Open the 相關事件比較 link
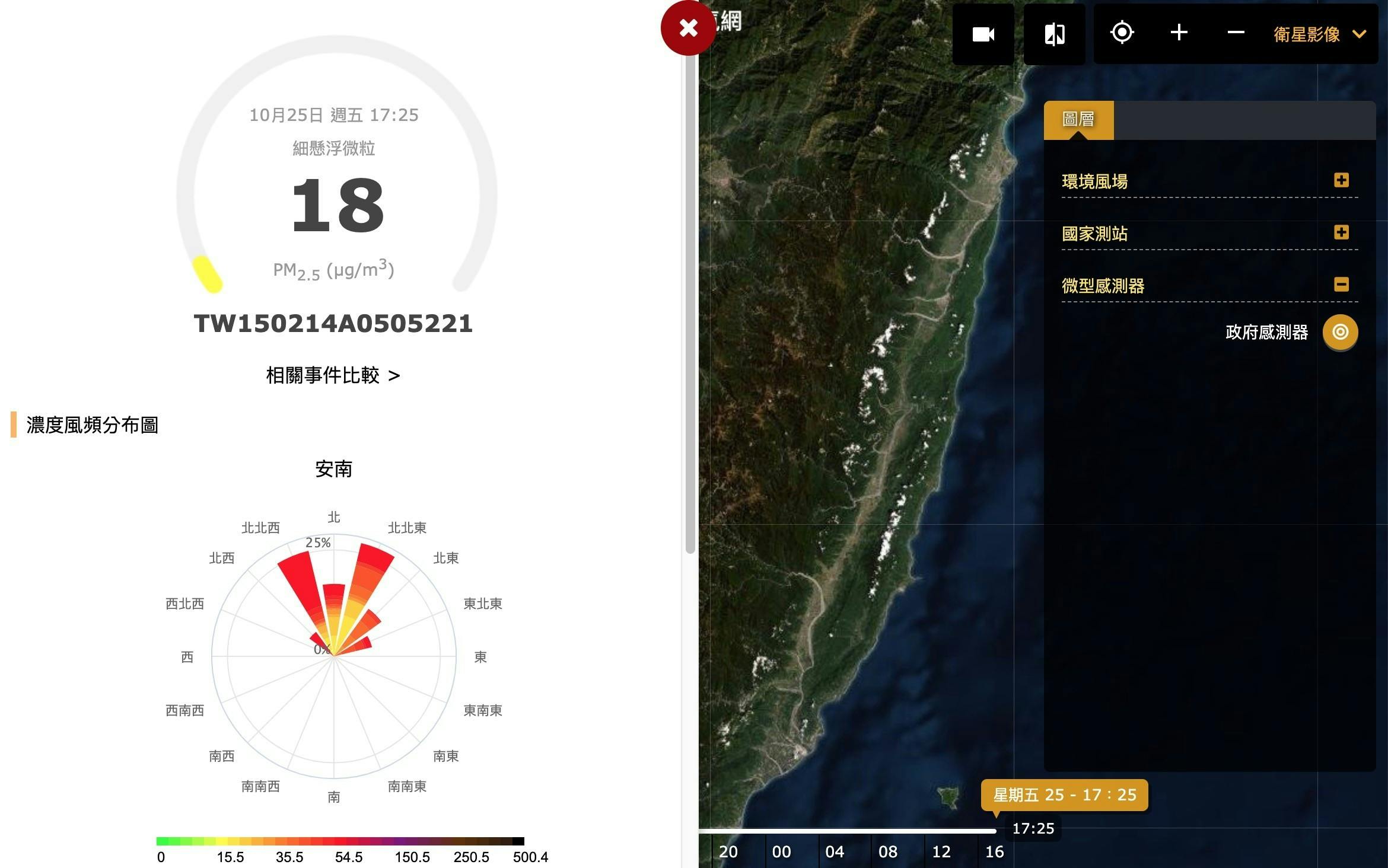The height and width of the screenshot is (868, 1388). pos(333,375)
